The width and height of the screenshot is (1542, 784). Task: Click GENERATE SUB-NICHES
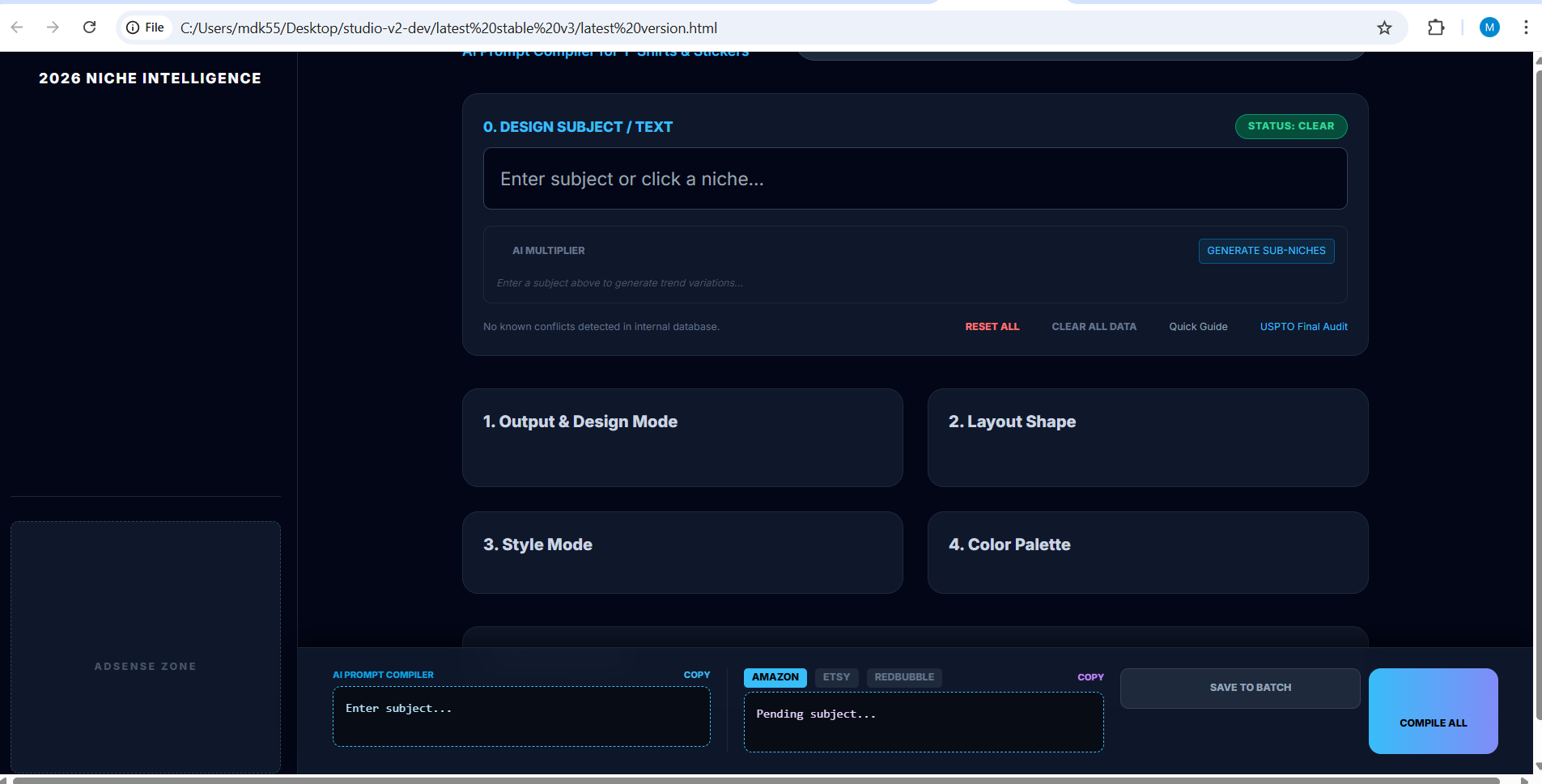1266,251
